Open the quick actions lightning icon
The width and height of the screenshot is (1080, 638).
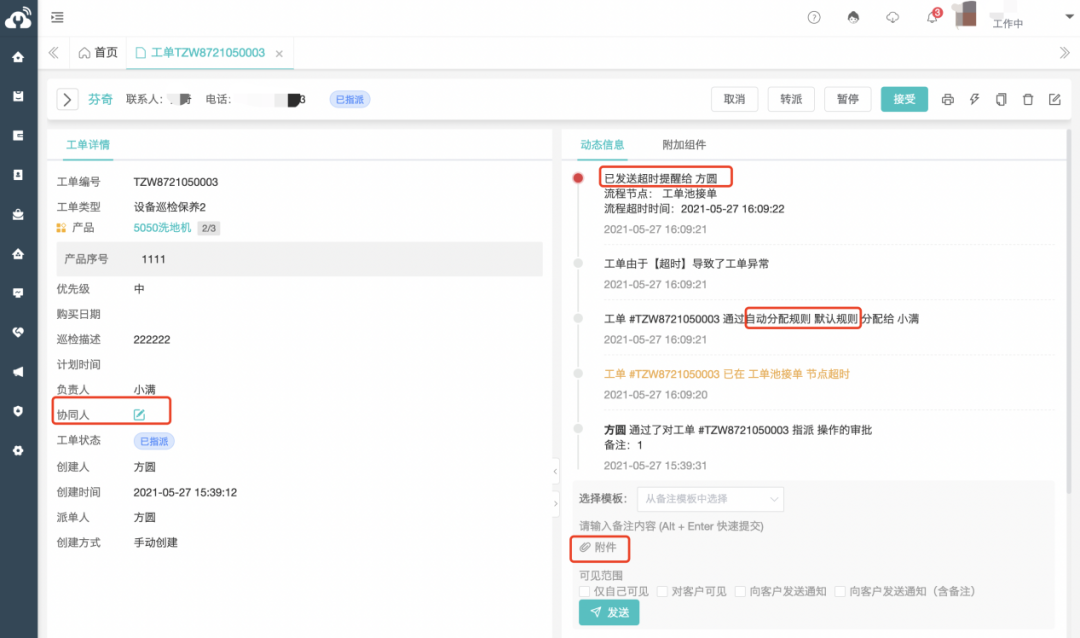[x=974, y=99]
